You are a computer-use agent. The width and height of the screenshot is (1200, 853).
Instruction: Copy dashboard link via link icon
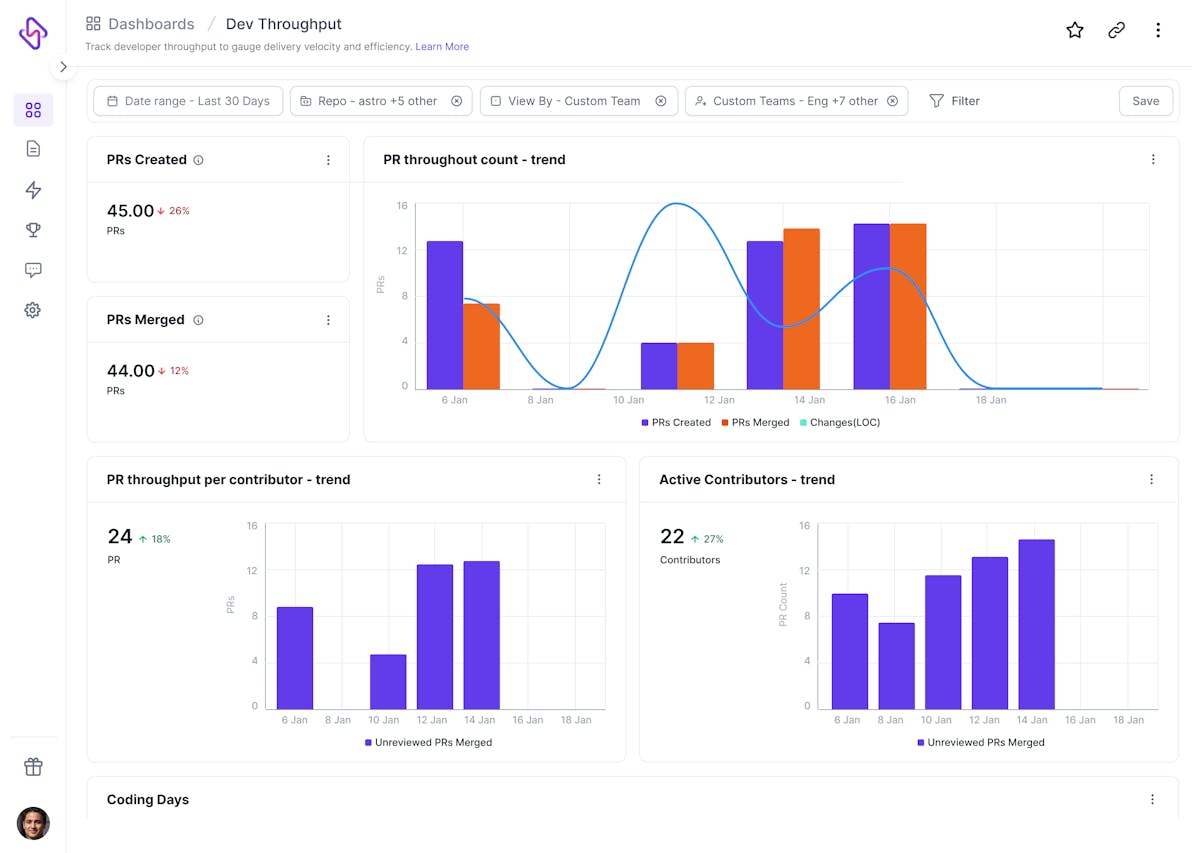point(1116,30)
